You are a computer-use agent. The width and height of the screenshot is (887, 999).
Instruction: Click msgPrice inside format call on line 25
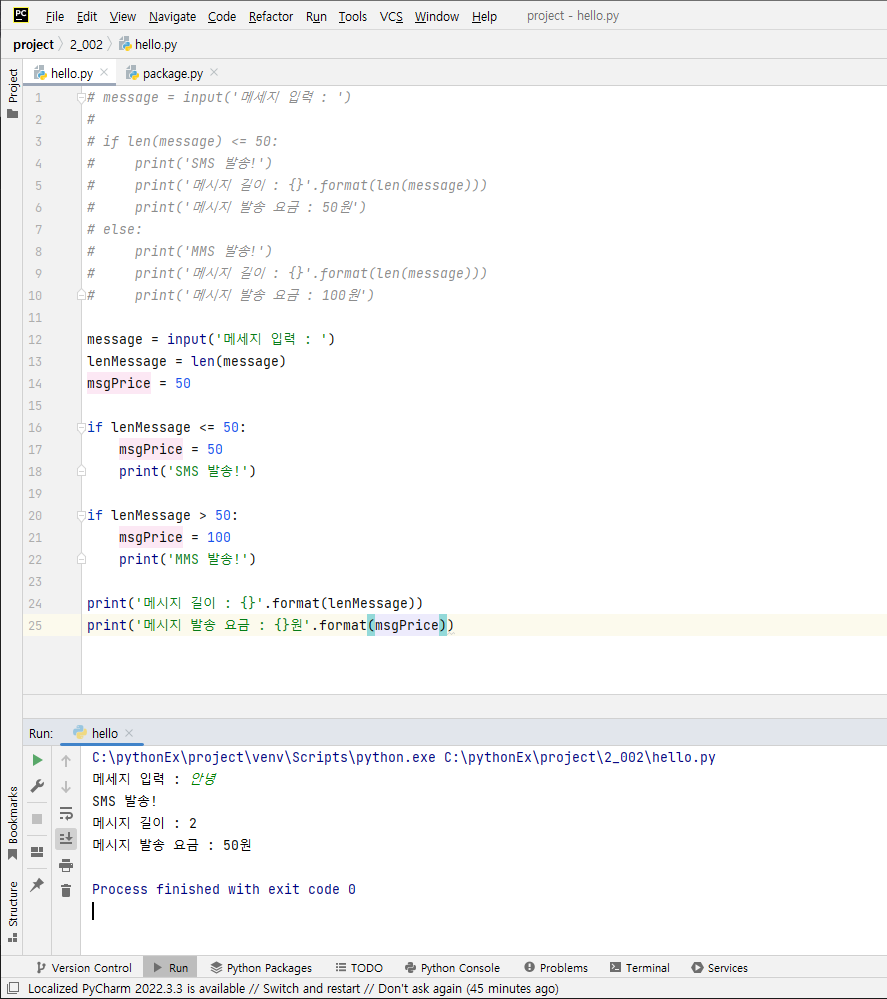[407, 625]
